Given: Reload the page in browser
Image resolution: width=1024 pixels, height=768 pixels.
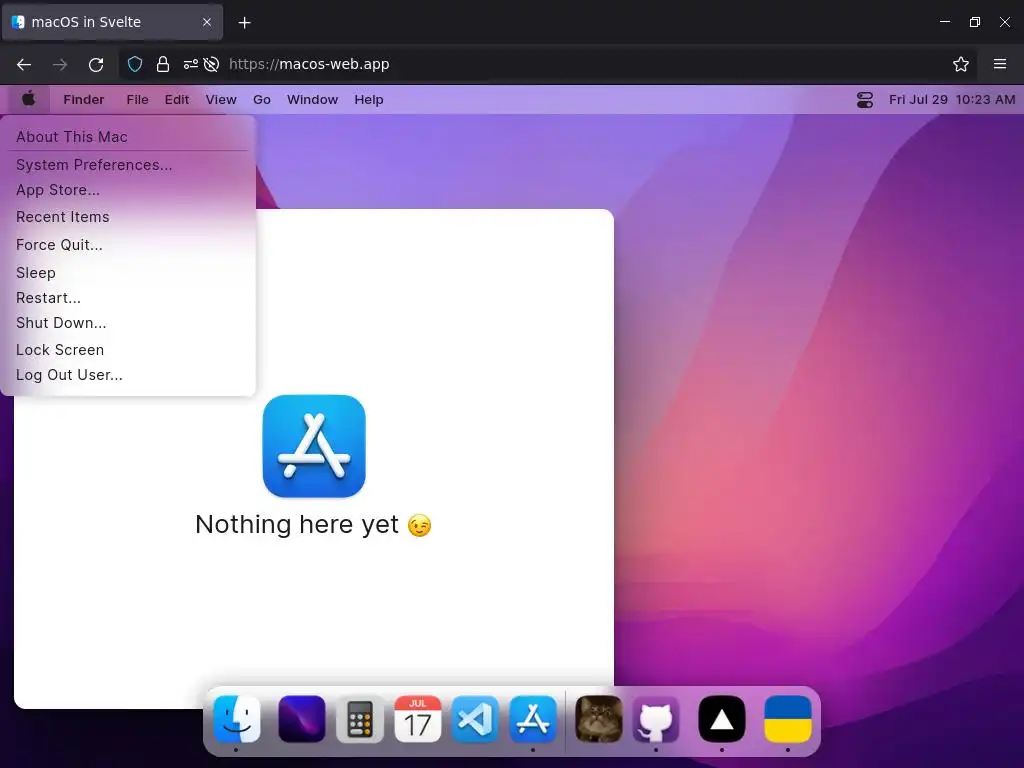Looking at the screenshot, I should click(96, 64).
